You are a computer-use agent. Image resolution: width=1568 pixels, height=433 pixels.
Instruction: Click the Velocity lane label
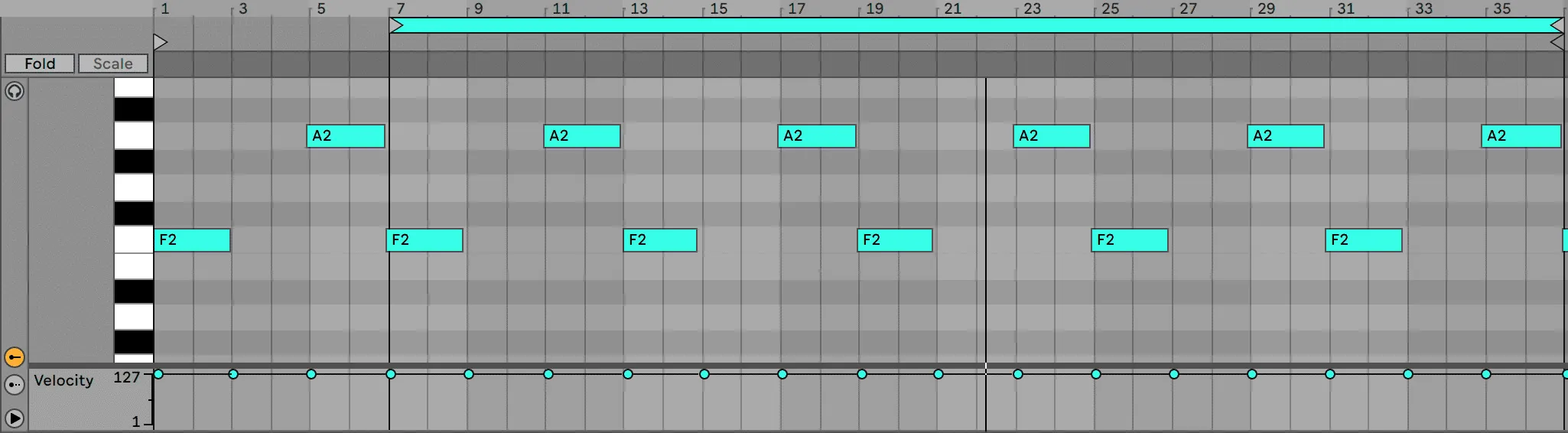click(x=63, y=380)
